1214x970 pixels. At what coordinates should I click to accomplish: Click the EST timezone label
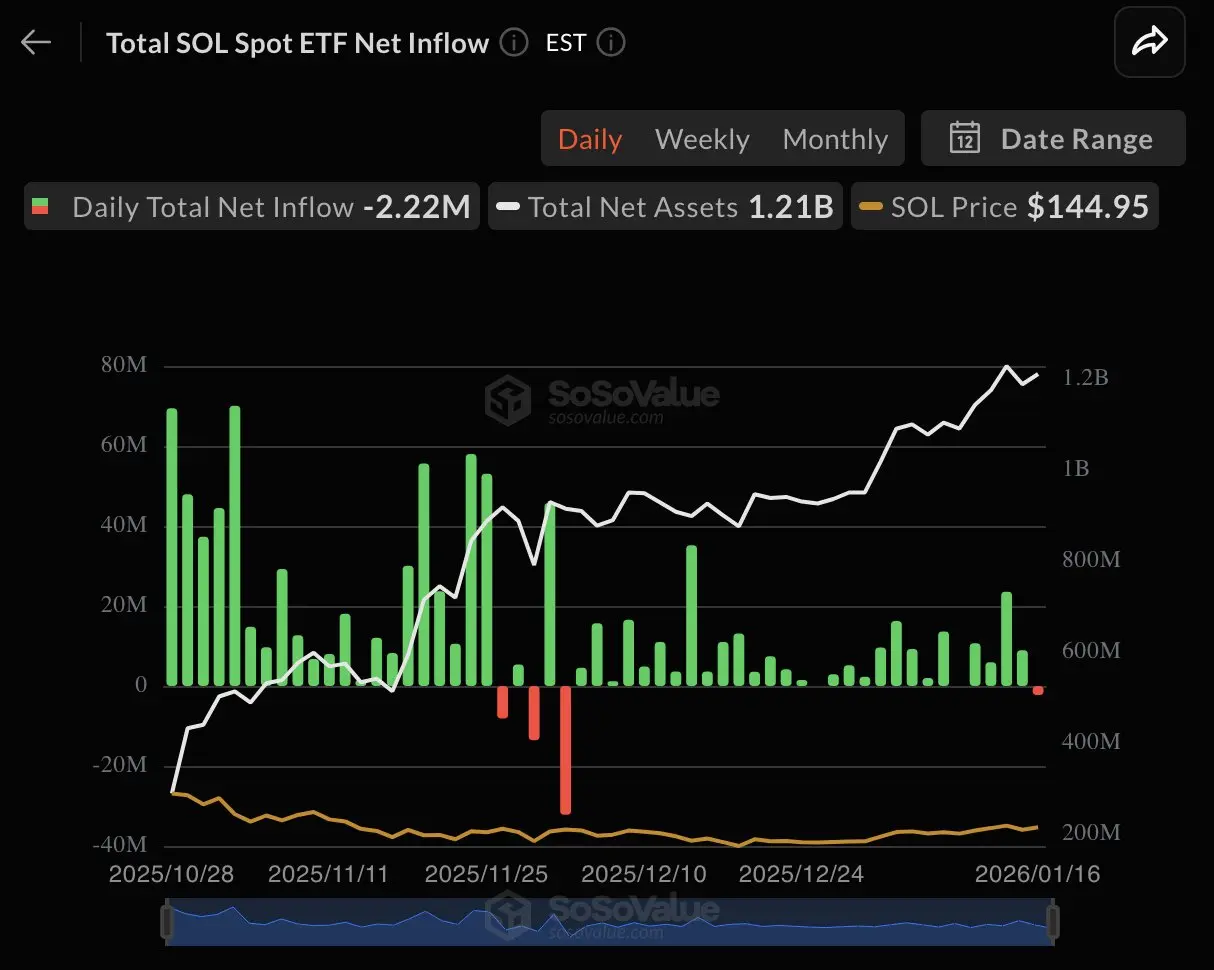coord(566,43)
